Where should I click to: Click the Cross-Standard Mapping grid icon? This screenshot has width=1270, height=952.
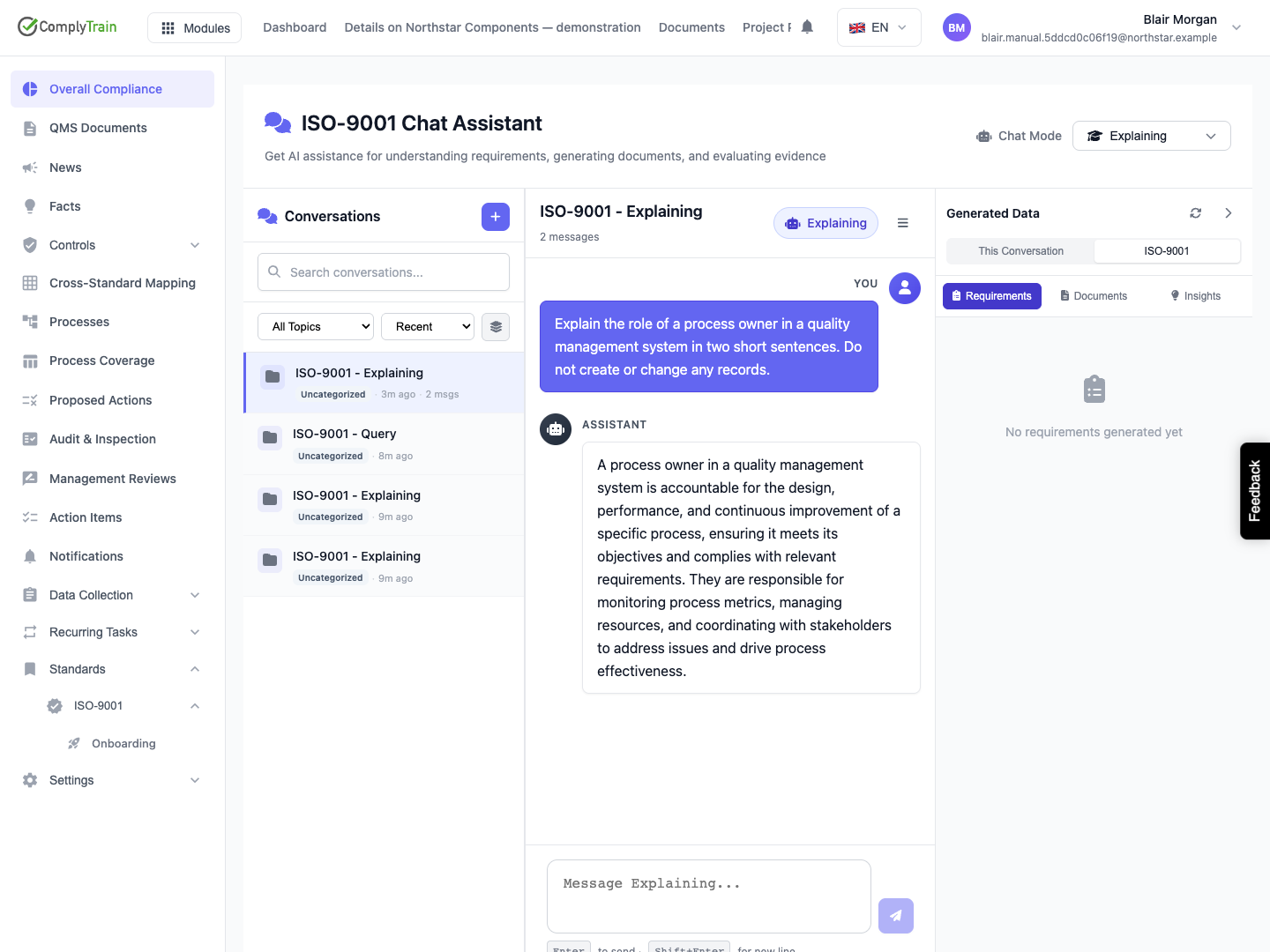[30, 283]
